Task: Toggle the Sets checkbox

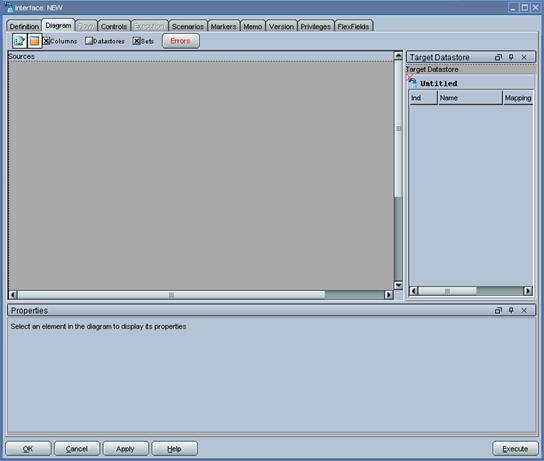Action: 137,41
